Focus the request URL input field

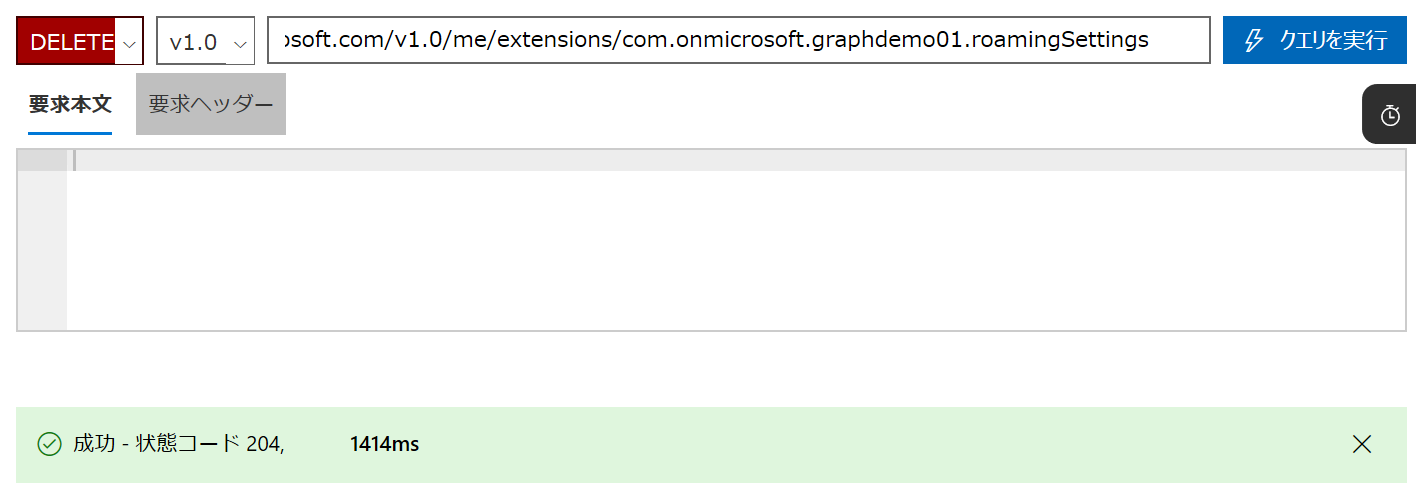739,40
